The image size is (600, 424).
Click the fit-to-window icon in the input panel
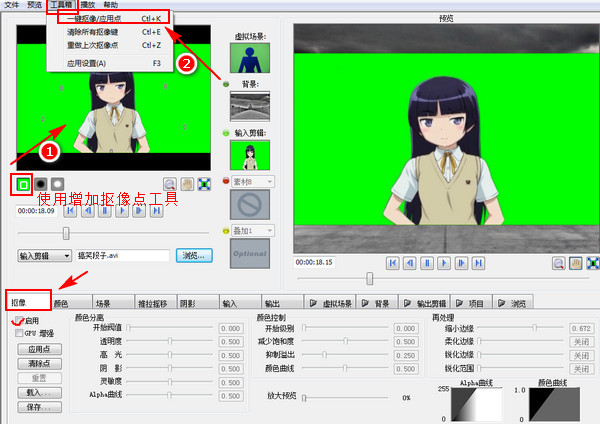point(204,184)
